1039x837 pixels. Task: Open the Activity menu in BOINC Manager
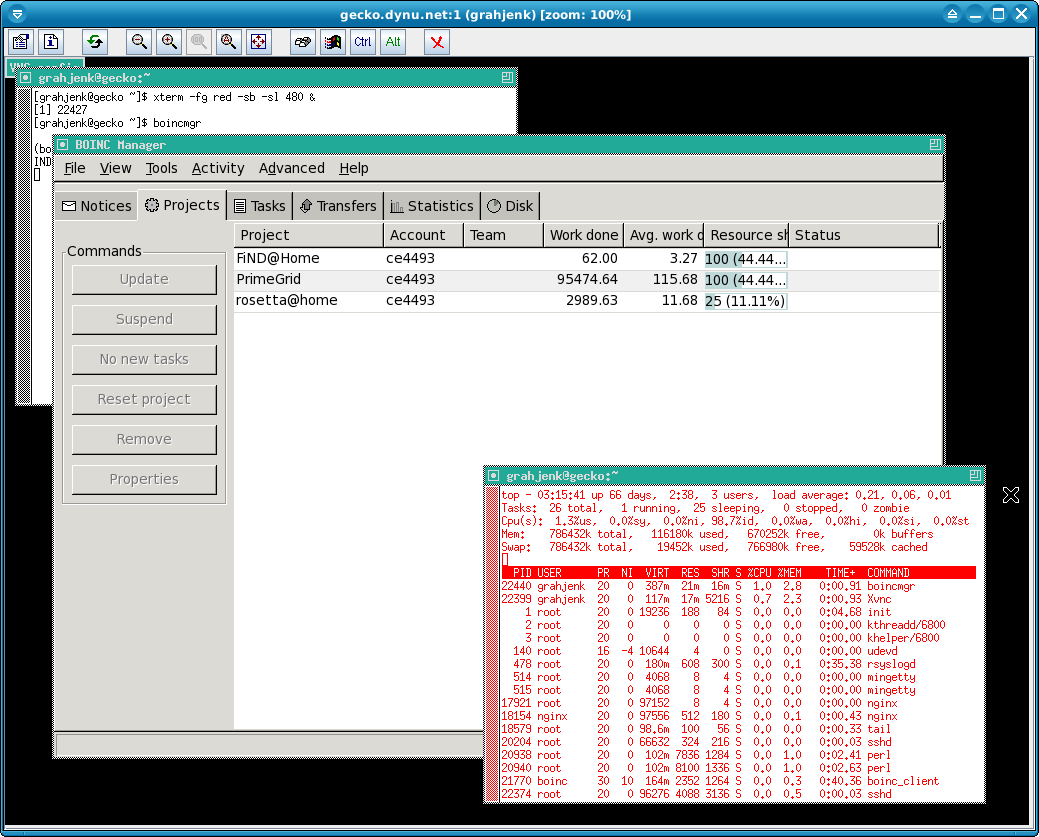tap(218, 168)
